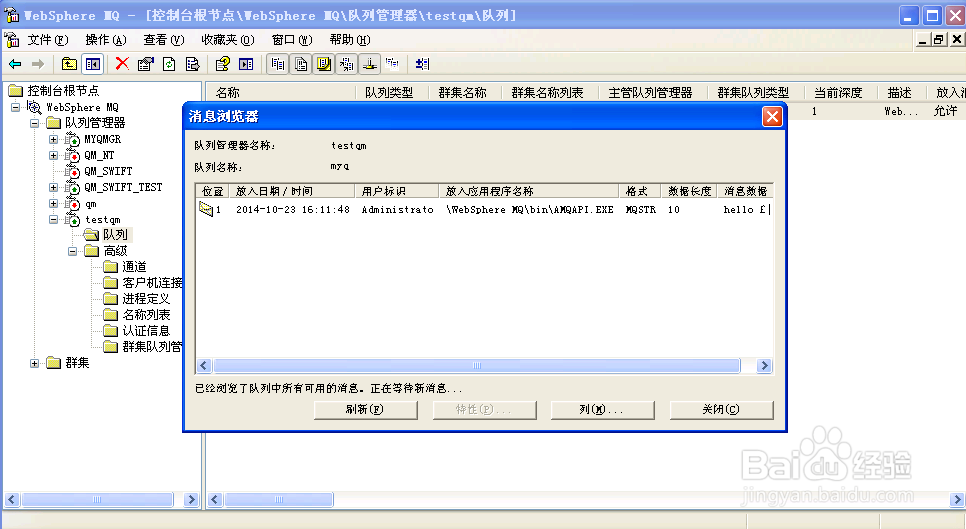The width and height of the screenshot is (966, 529).
Task: Click the 队列类型 column header in main list
Action: (392, 92)
